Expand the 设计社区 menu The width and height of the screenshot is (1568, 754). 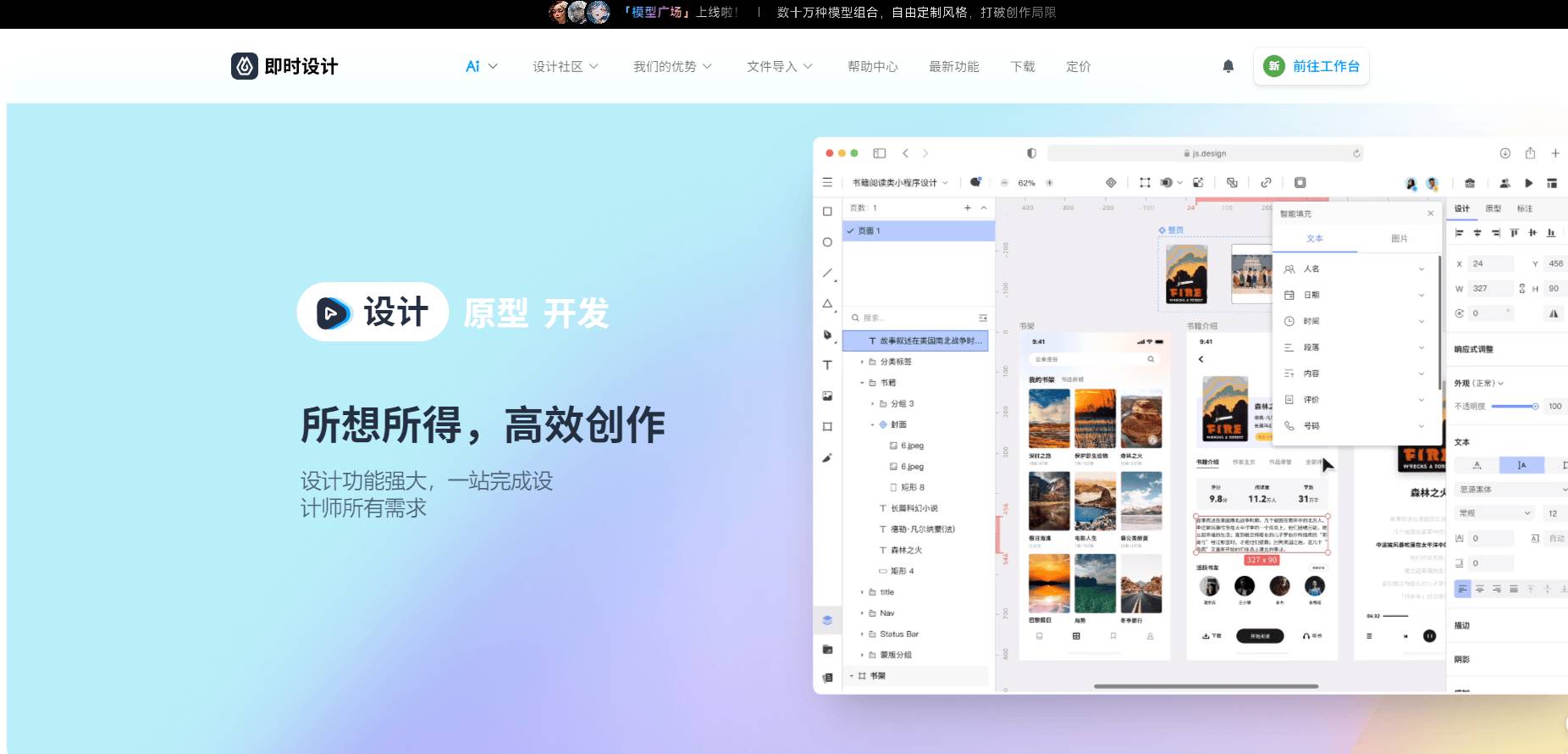coord(566,66)
